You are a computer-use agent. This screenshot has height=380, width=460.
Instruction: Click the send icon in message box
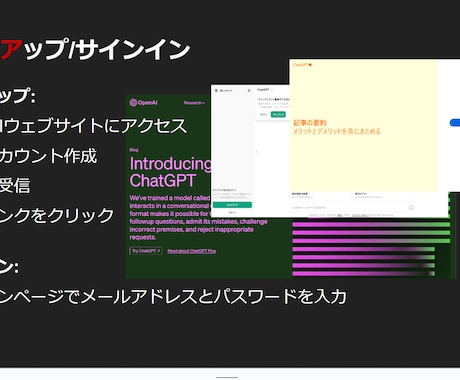[x=411, y=208]
